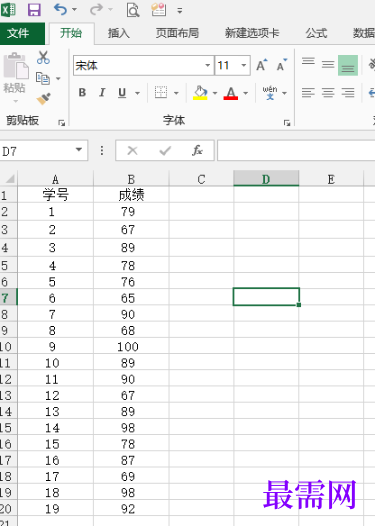Click the Borders icon
375x526 pixels.
(x=161, y=92)
